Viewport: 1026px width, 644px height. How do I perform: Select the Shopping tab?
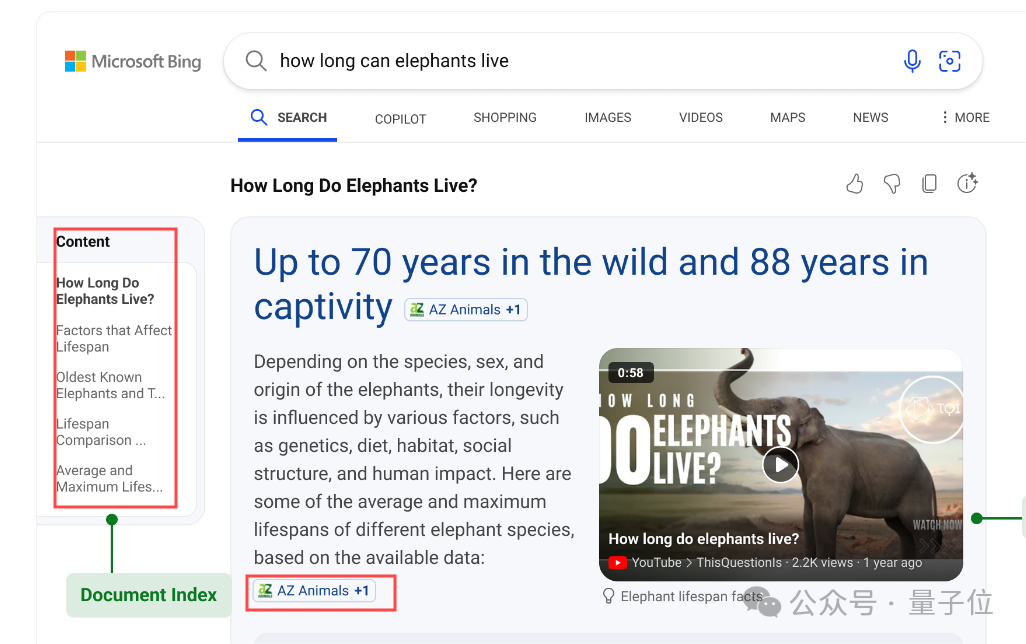point(505,118)
